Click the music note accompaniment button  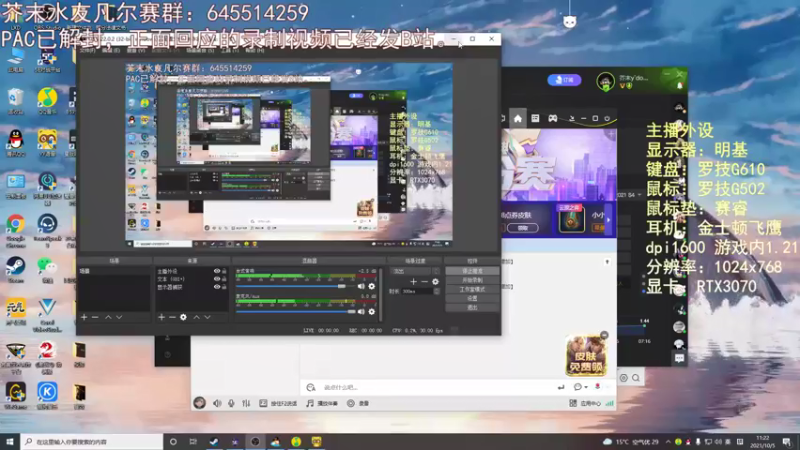click(322, 403)
